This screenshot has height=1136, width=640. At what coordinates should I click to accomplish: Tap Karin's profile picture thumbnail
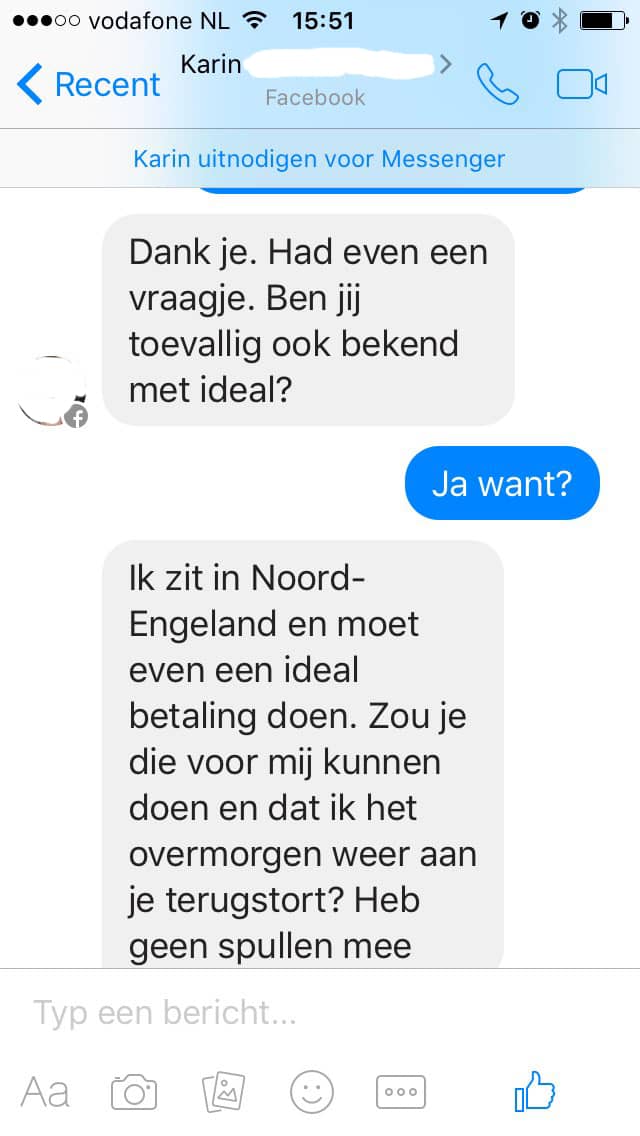click(x=52, y=391)
